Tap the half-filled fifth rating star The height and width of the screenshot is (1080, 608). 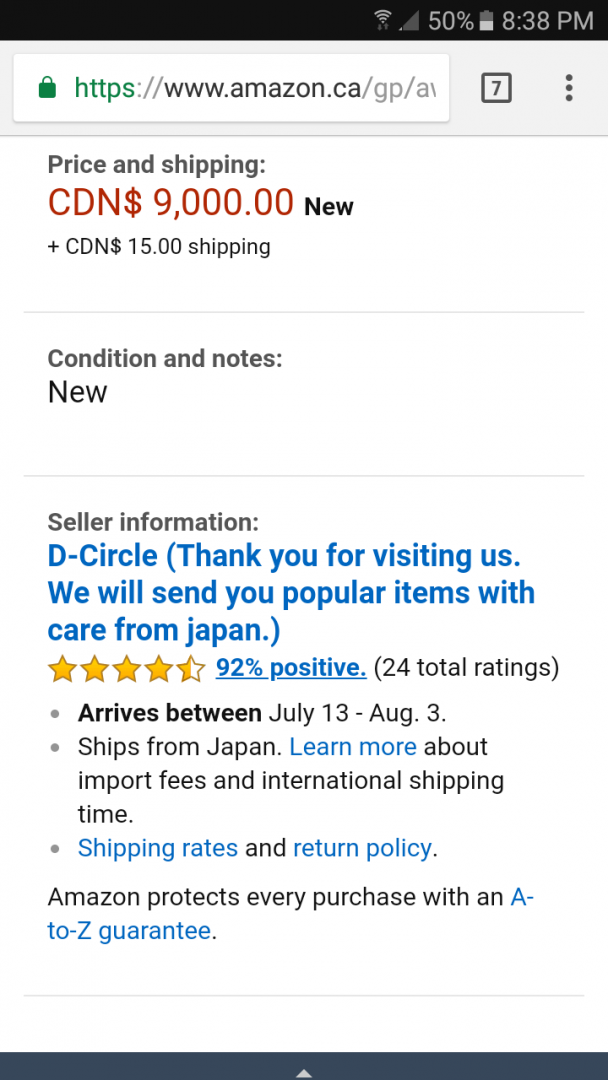click(x=191, y=668)
